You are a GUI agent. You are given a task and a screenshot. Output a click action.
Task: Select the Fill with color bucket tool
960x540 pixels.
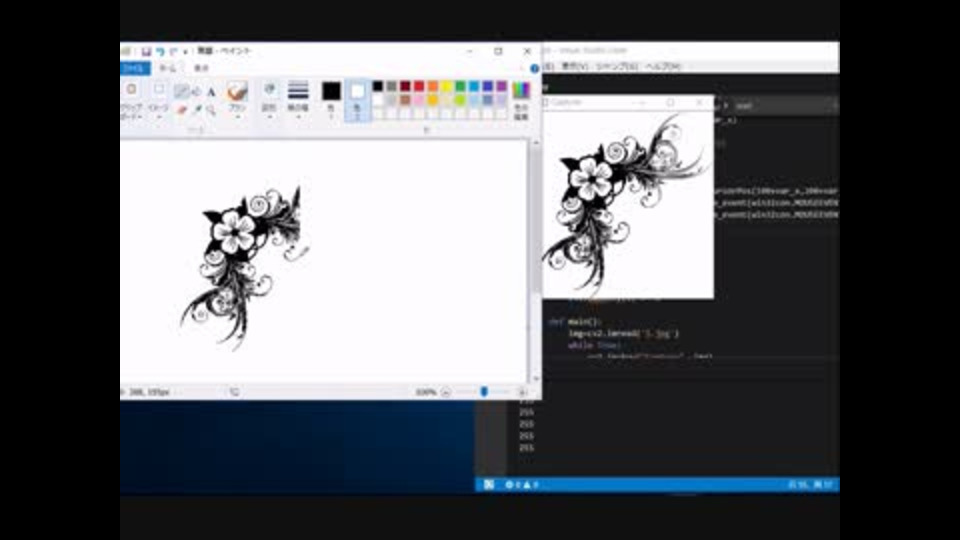point(197,92)
